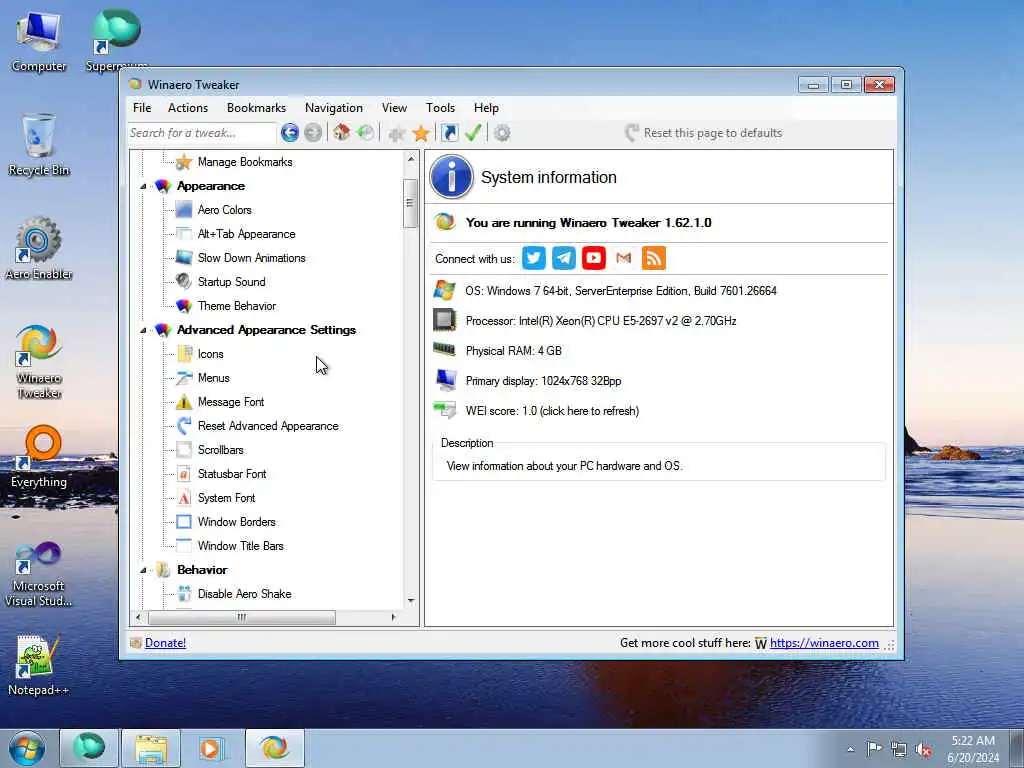
Task: Click the tree's horizontal scrollbar thumb
Action: point(242,617)
